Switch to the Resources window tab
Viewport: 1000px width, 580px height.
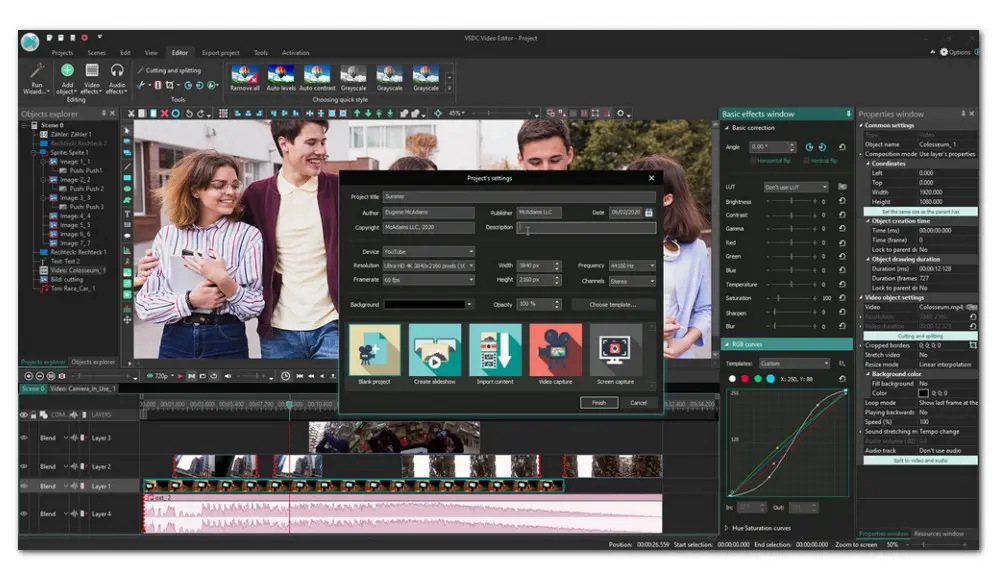coord(939,534)
